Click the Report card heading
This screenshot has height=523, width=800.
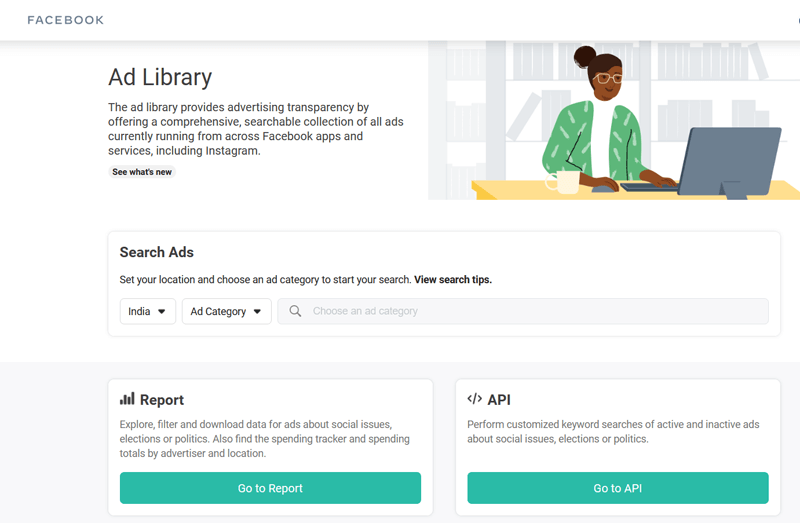tap(162, 400)
